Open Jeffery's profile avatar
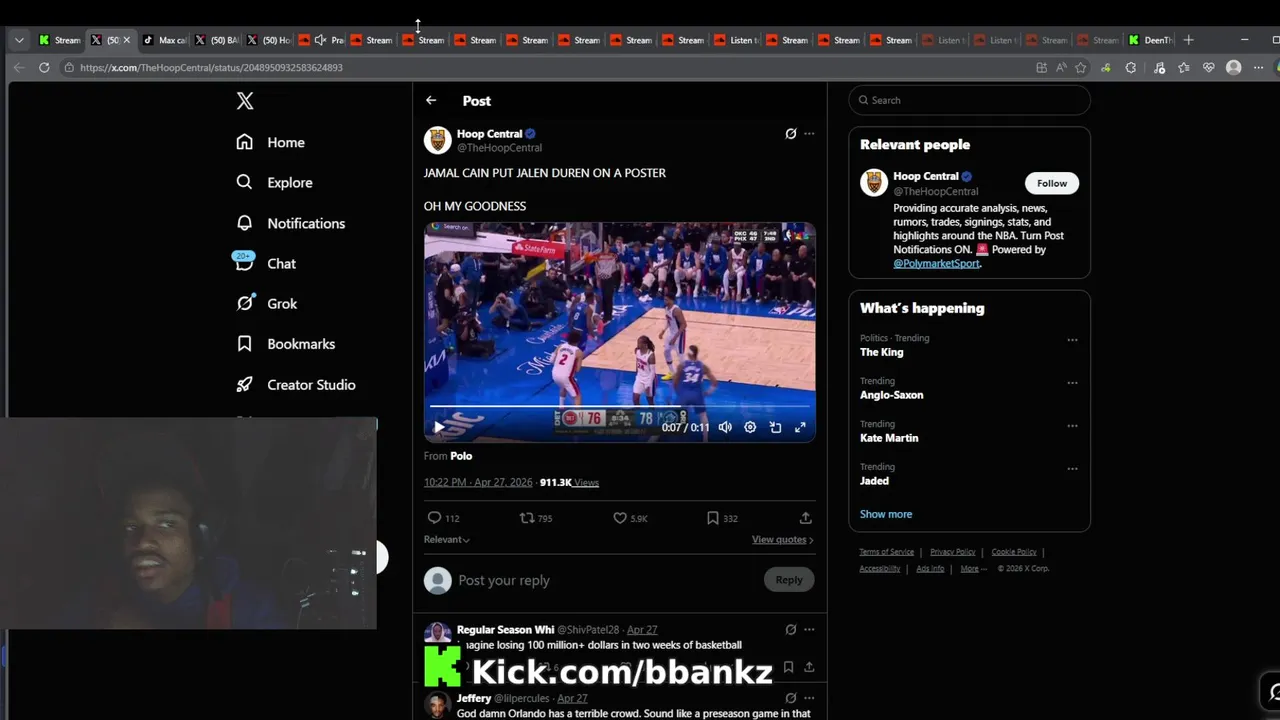1280x720 pixels. [x=437, y=704]
